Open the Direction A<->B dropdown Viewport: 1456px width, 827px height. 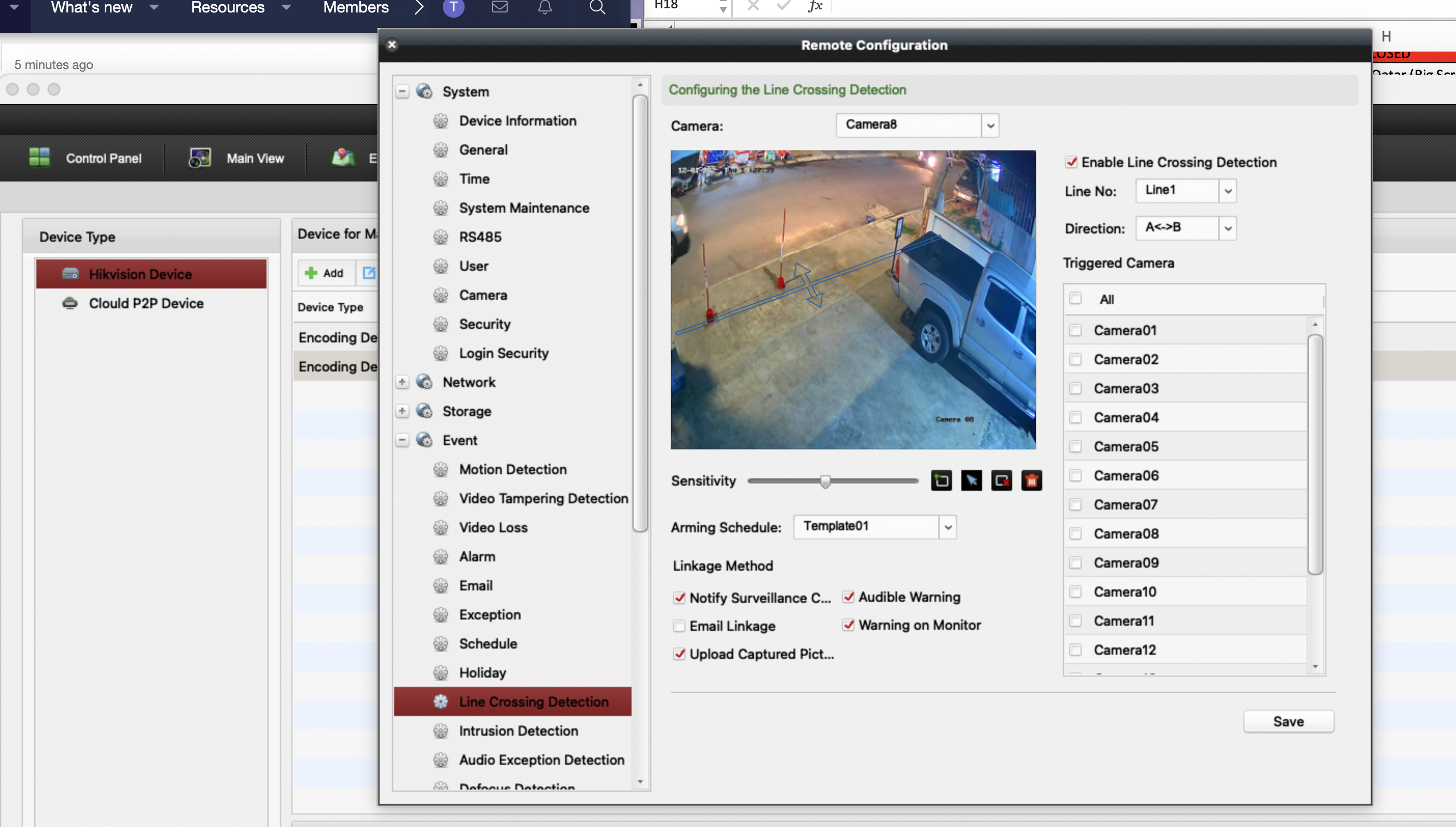[x=1228, y=228]
